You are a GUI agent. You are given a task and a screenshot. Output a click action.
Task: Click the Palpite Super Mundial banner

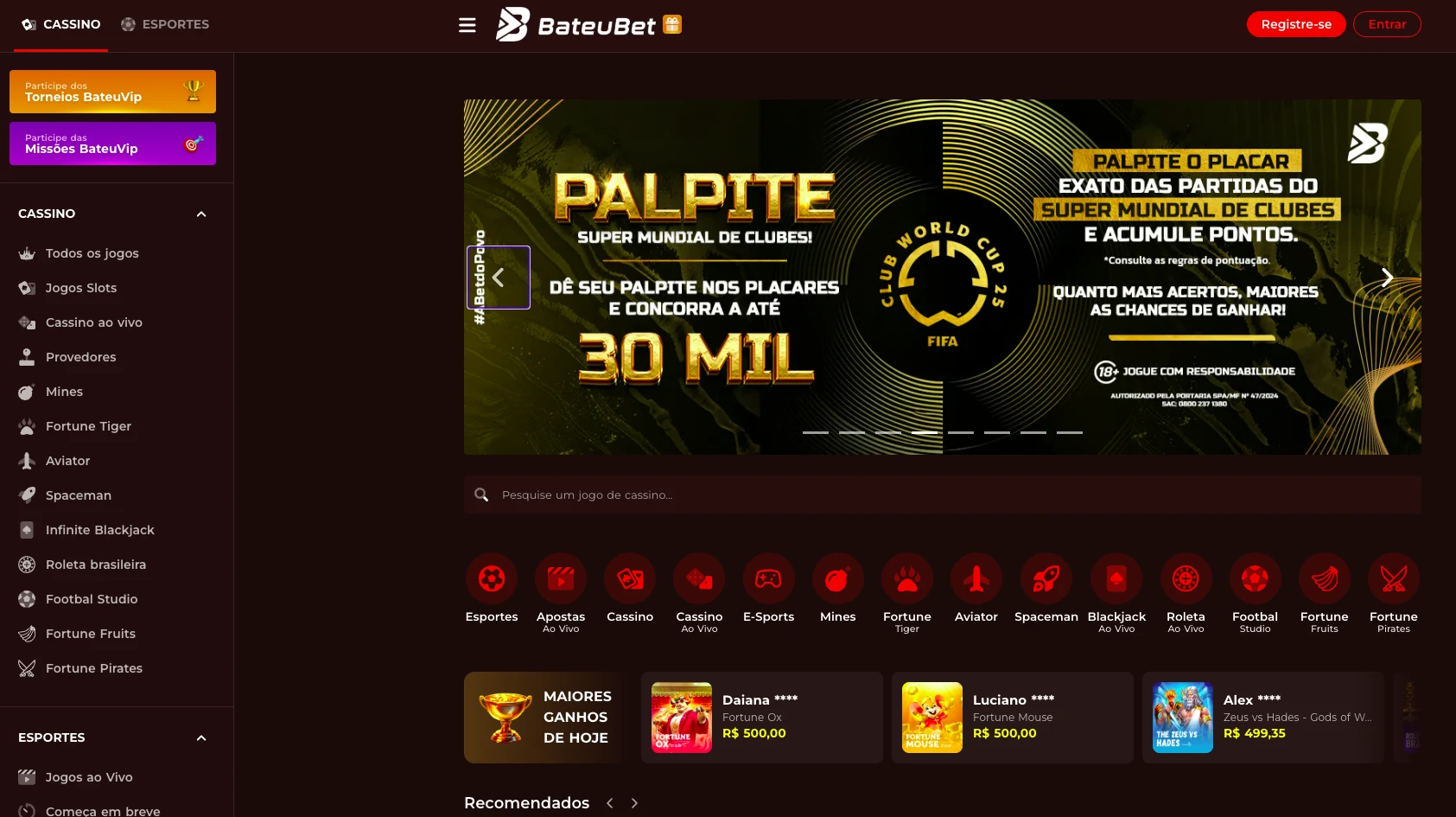pyautogui.click(x=943, y=277)
